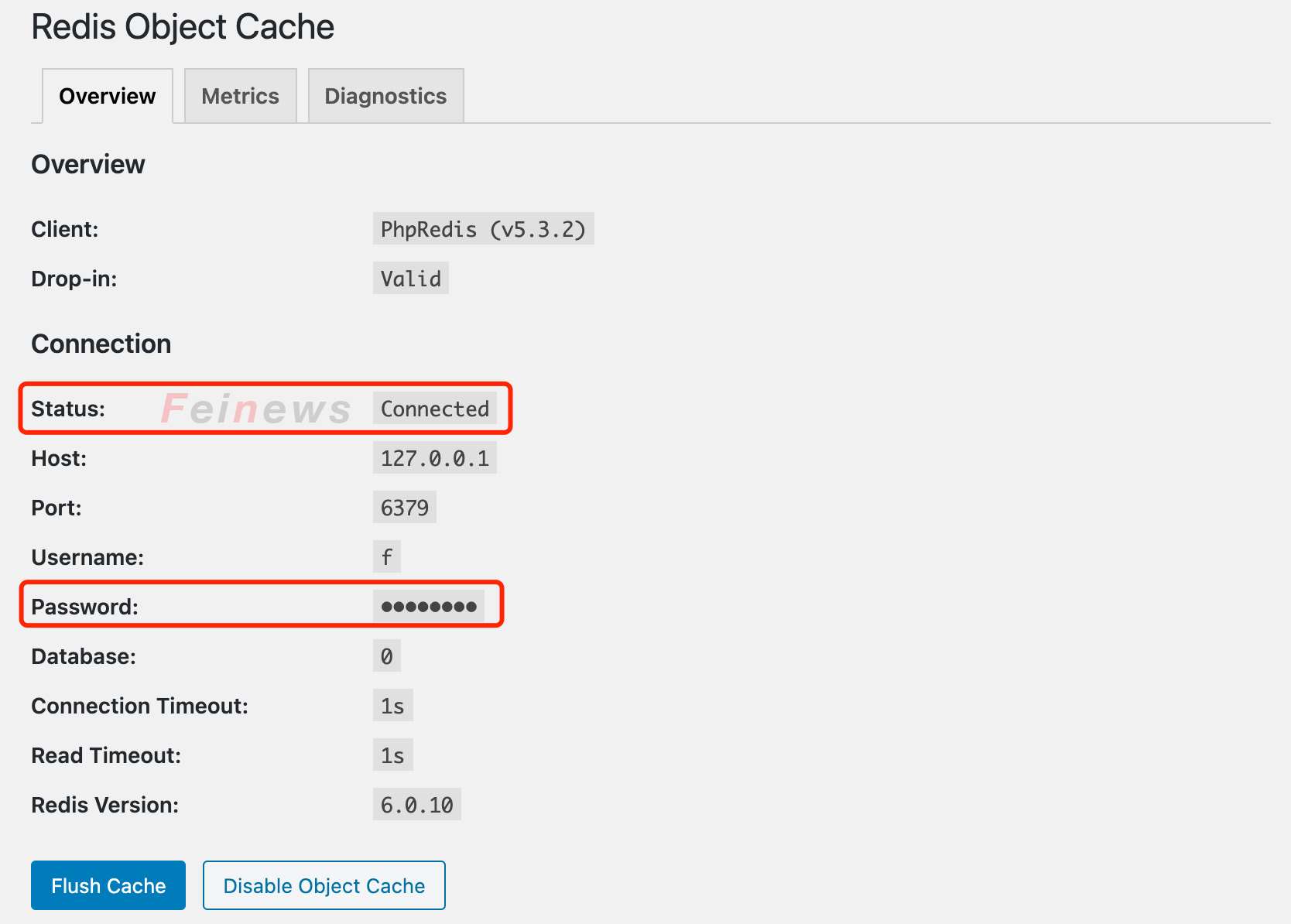Image resolution: width=1291 pixels, height=924 pixels.
Task: Click the Drop-in: label
Action: pos(74,279)
